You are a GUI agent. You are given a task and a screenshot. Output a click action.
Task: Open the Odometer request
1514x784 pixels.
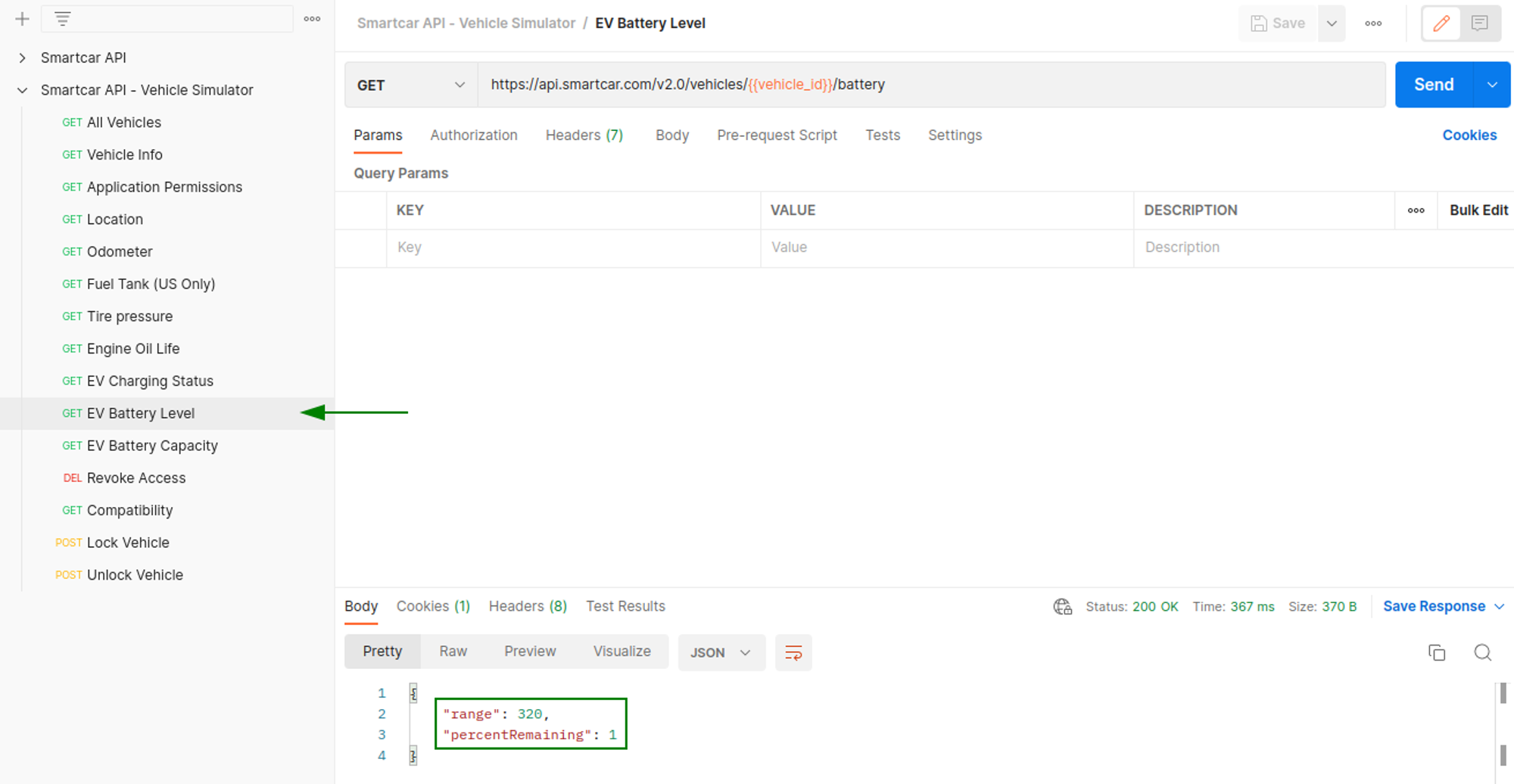click(x=120, y=252)
